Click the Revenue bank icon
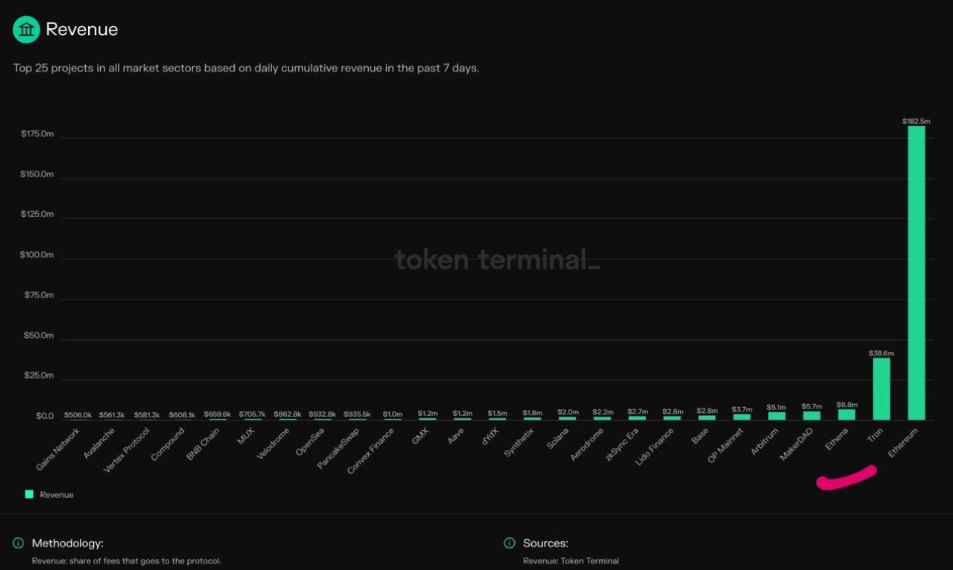The width and height of the screenshot is (953, 570). 27,29
